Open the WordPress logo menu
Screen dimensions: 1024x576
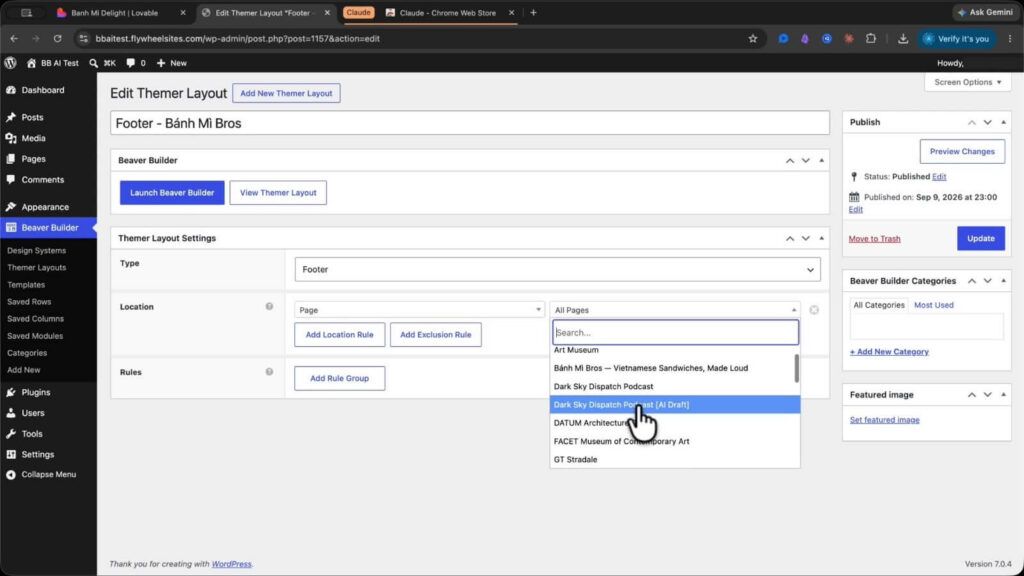10,63
